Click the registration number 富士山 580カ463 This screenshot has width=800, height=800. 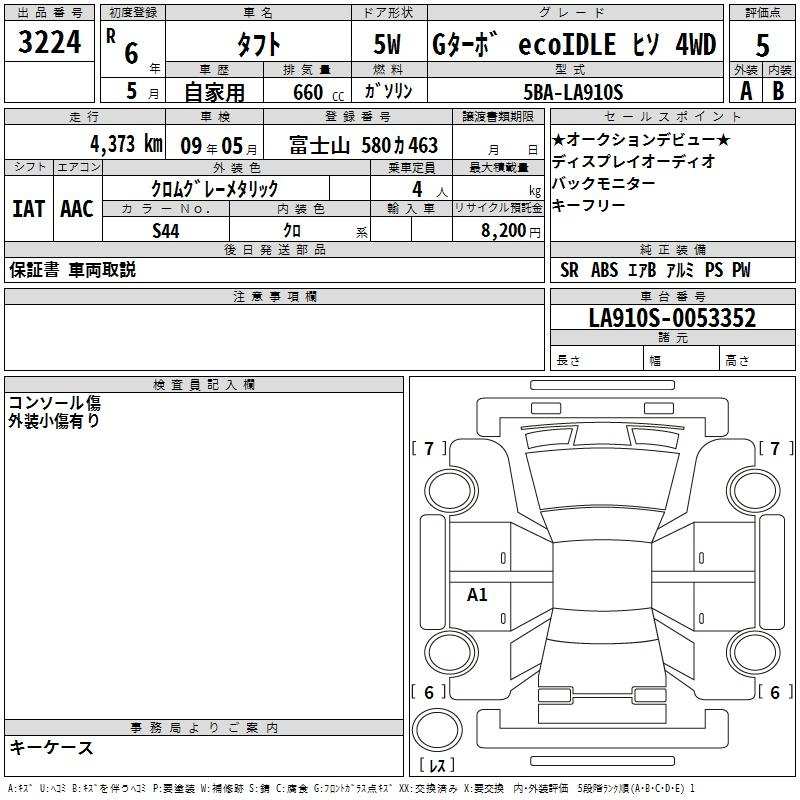365,145
